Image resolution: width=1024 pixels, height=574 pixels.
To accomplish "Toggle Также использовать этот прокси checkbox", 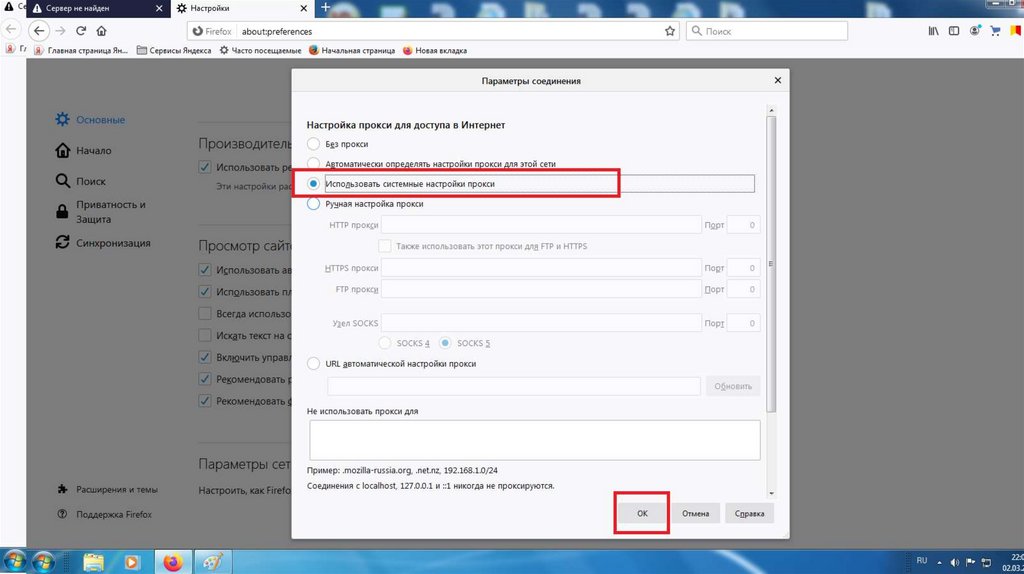I will (x=385, y=246).
